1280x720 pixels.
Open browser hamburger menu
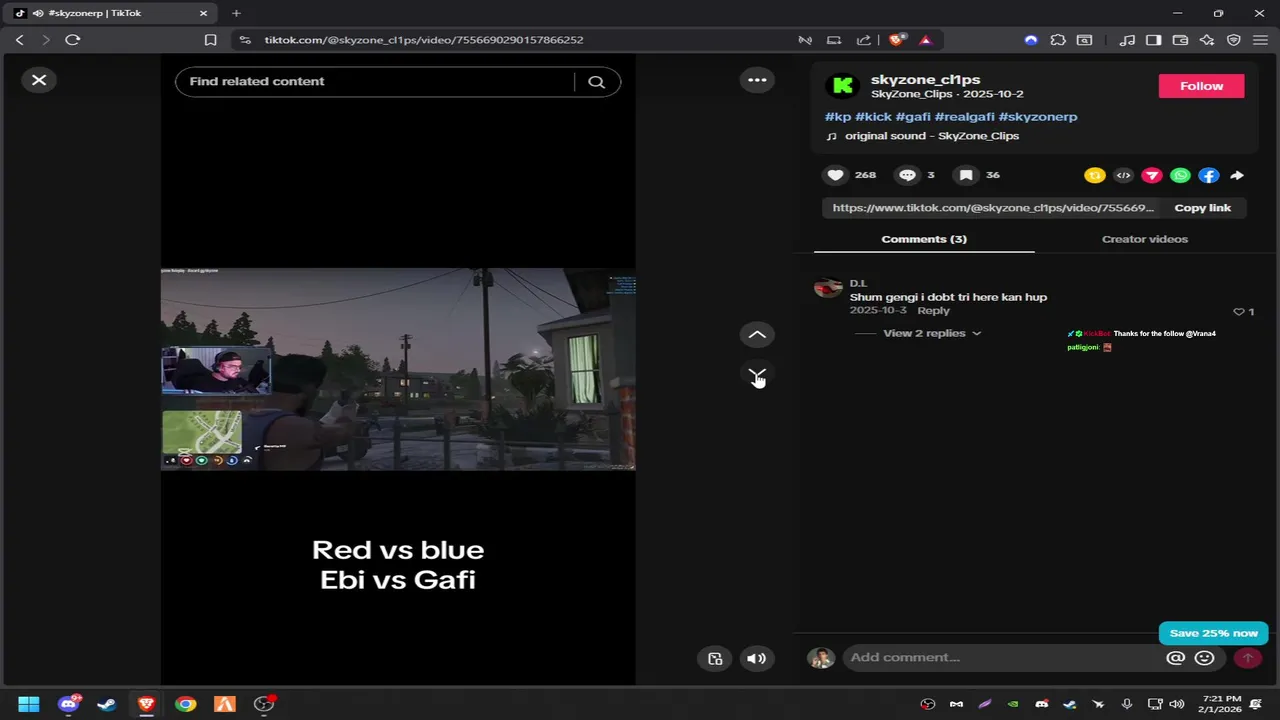click(1260, 40)
